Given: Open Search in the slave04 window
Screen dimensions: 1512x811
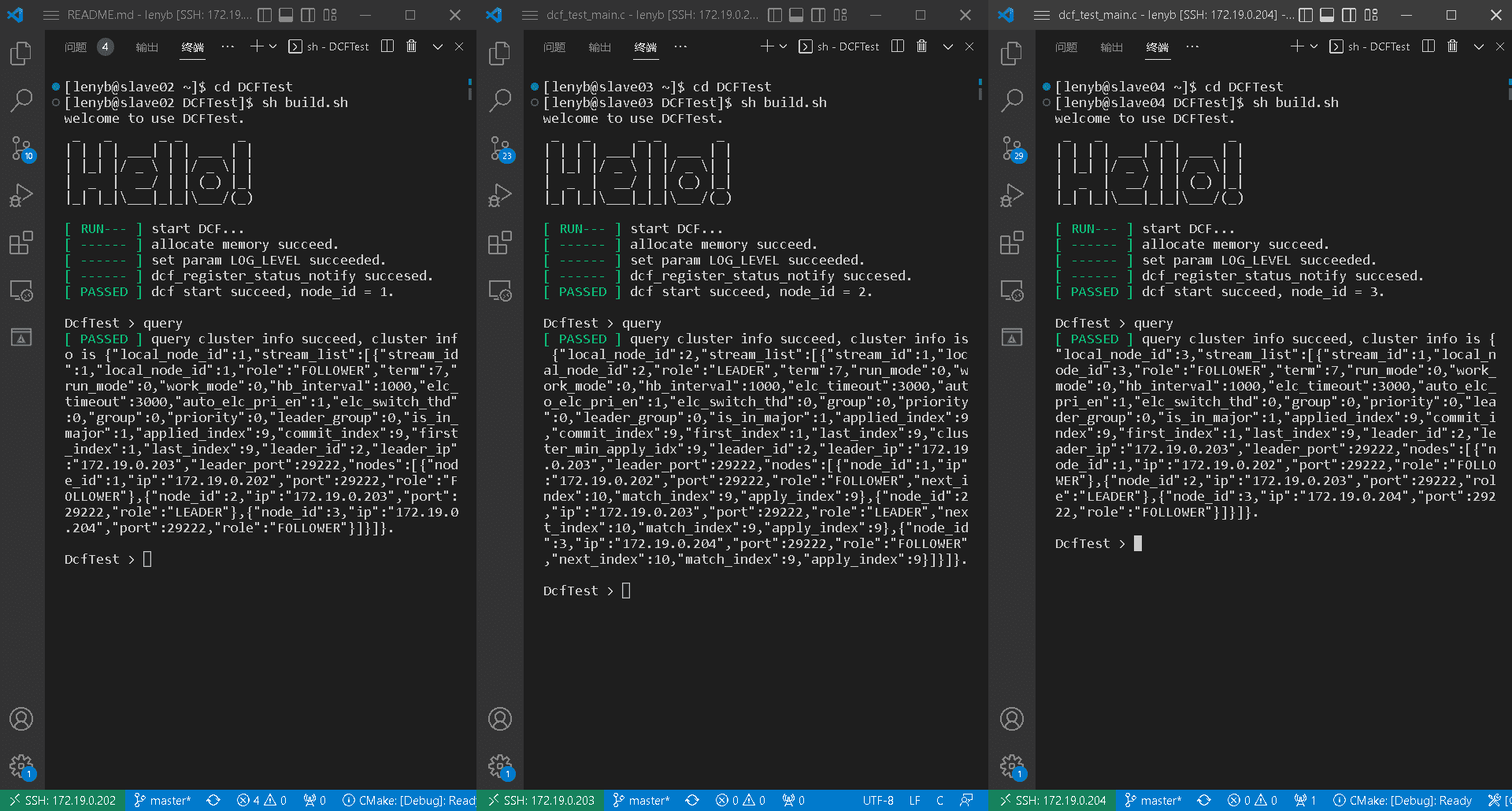Looking at the screenshot, I should coord(1012,101).
